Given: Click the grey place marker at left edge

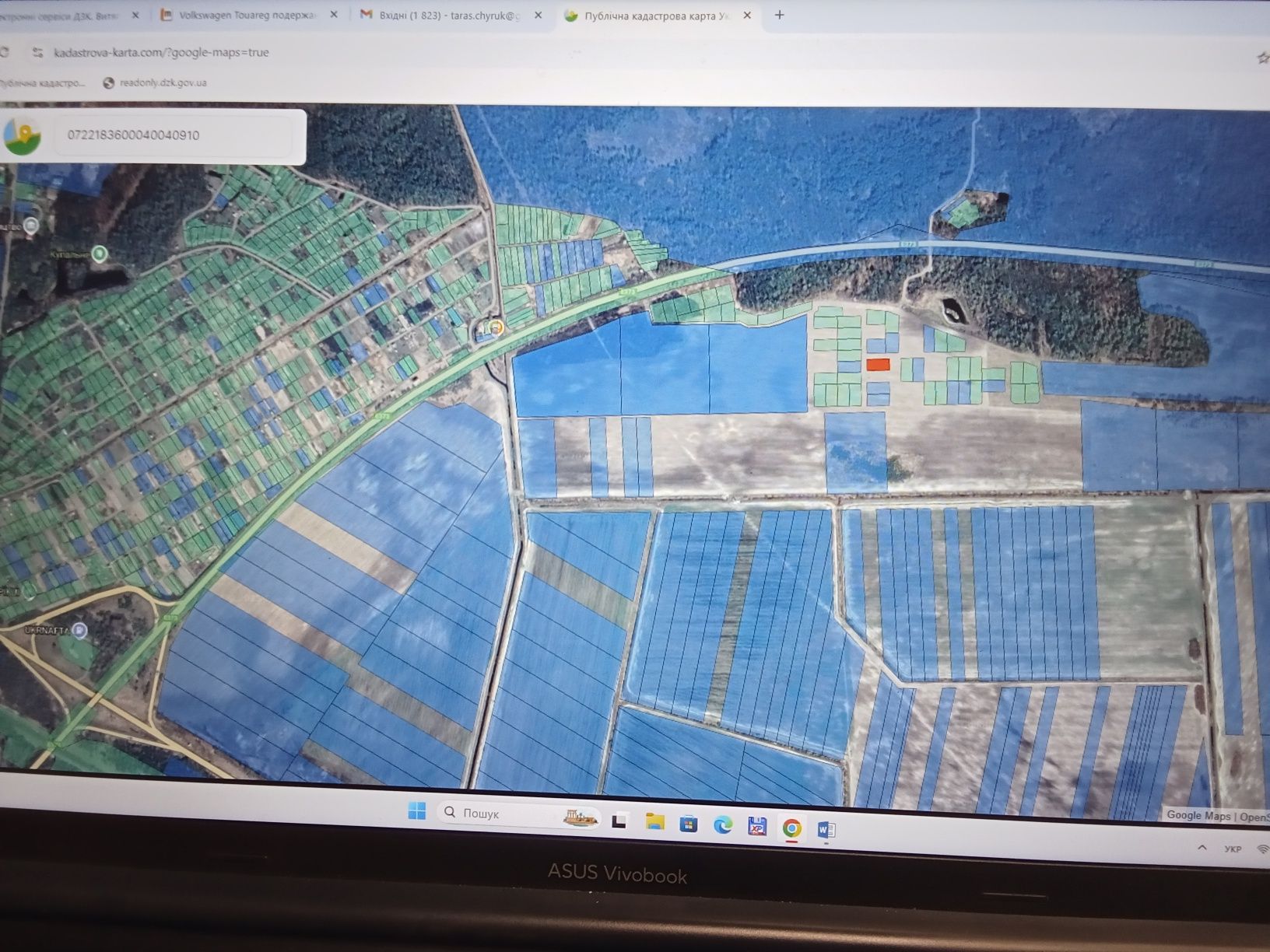Looking at the screenshot, I should pyautogui.click(x=31, y=226).
